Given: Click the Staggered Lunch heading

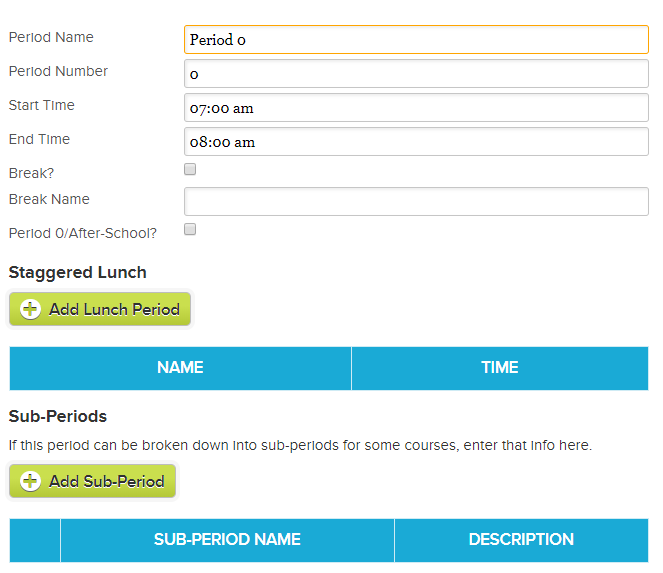Looking at the screenshot, I should tap(77, 272).
